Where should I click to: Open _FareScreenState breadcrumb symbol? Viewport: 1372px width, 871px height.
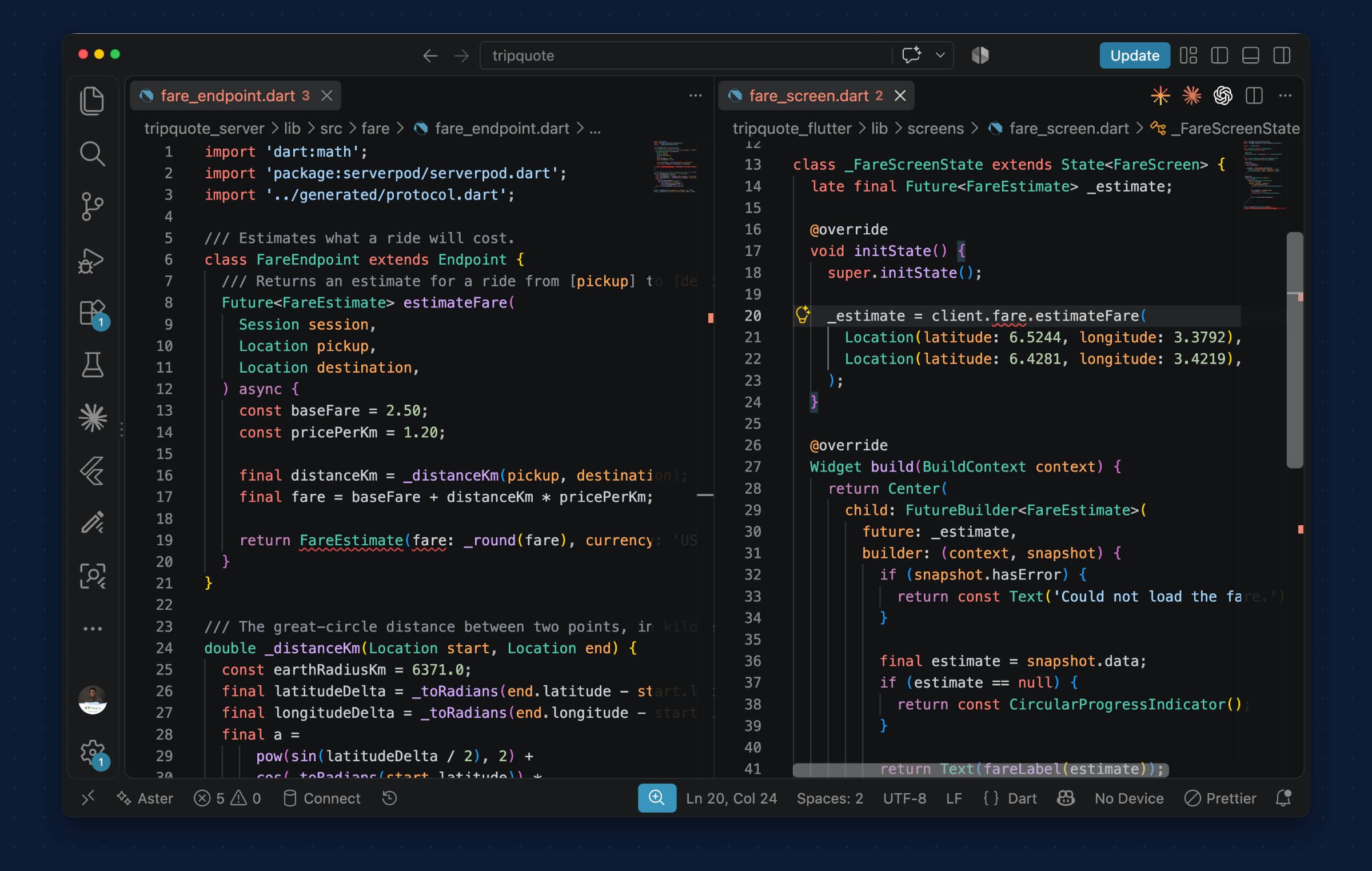[x=1225, y=129]
